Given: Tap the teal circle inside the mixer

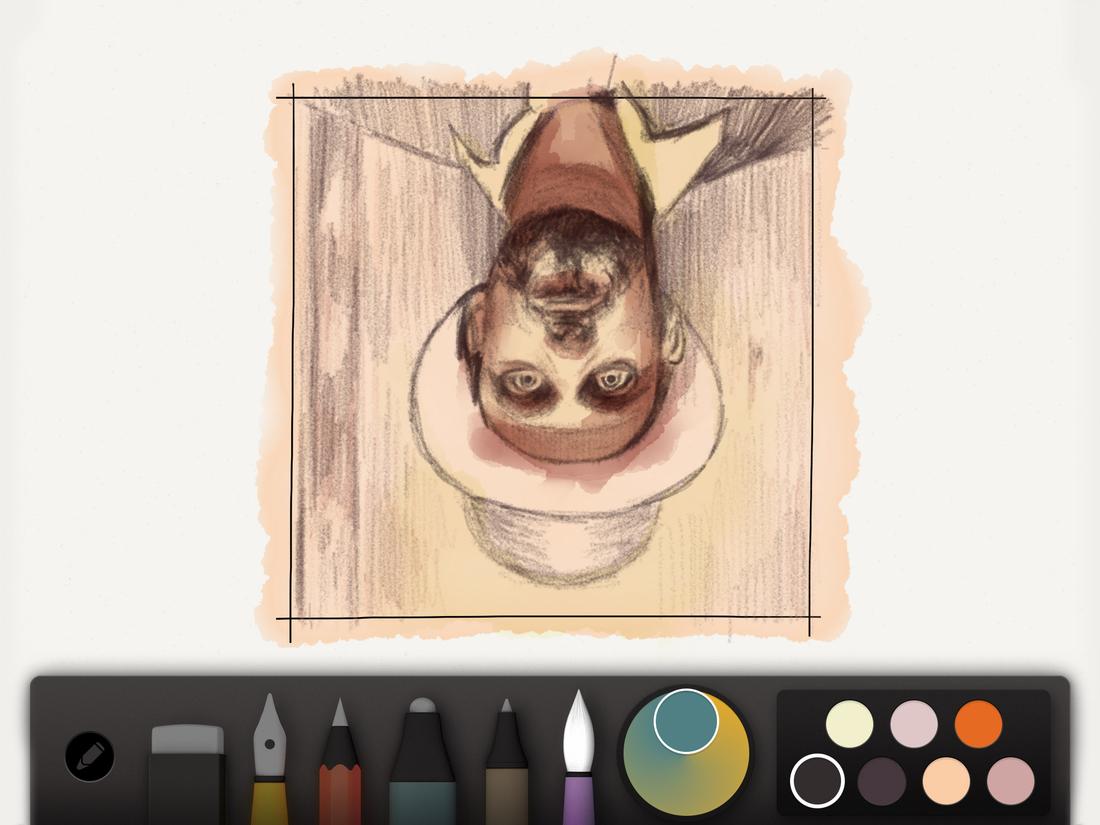Looking at the screenshot, I should click(x=686, y=723).
